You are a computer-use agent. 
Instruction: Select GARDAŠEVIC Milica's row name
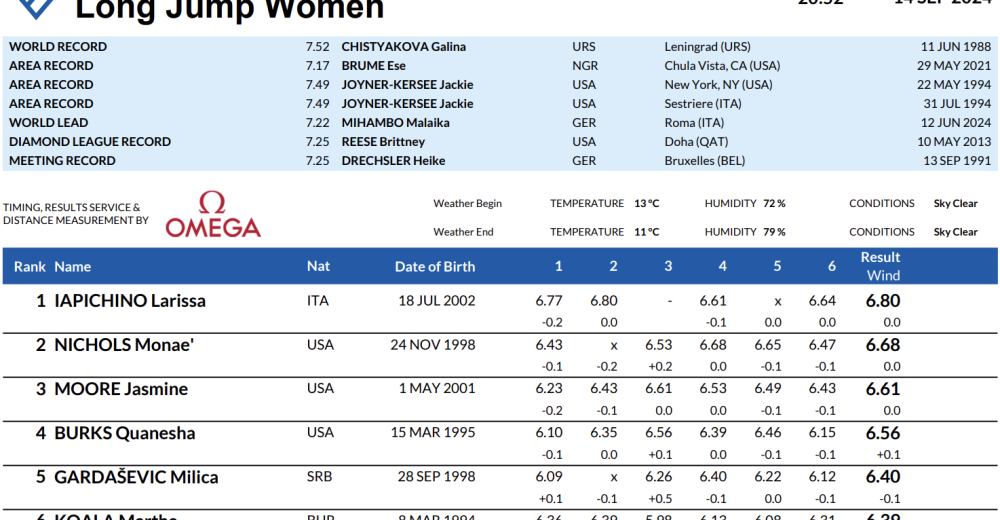136,477
